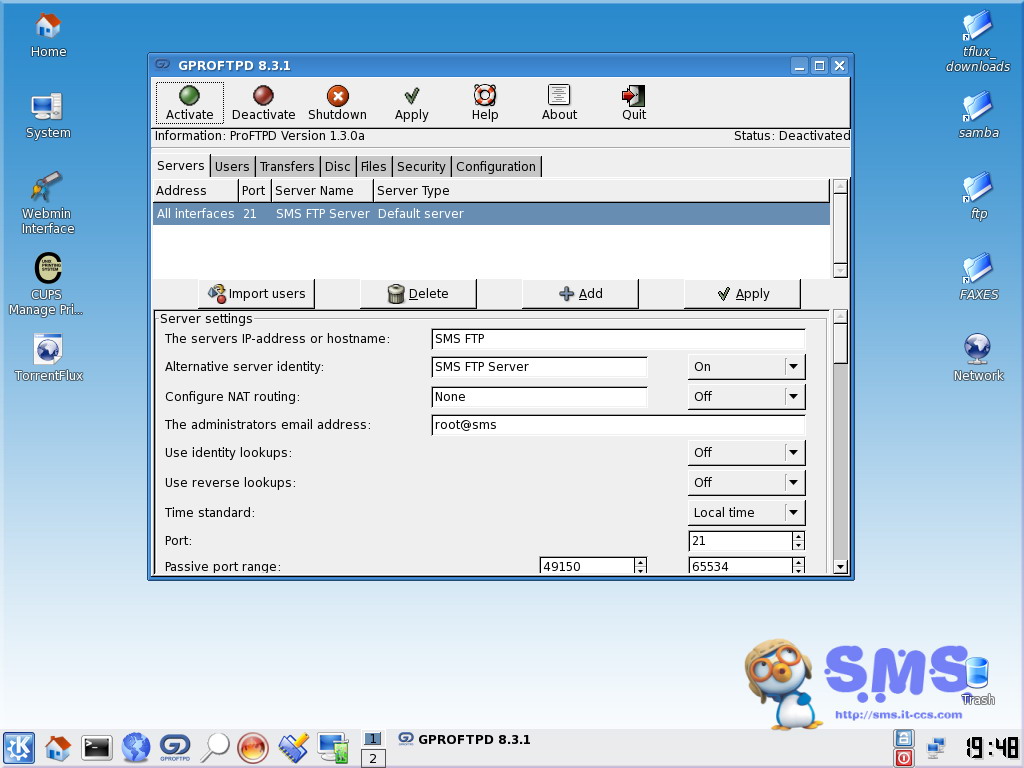
Task: Switch to the Security tab
Action: tap(421, 166)
